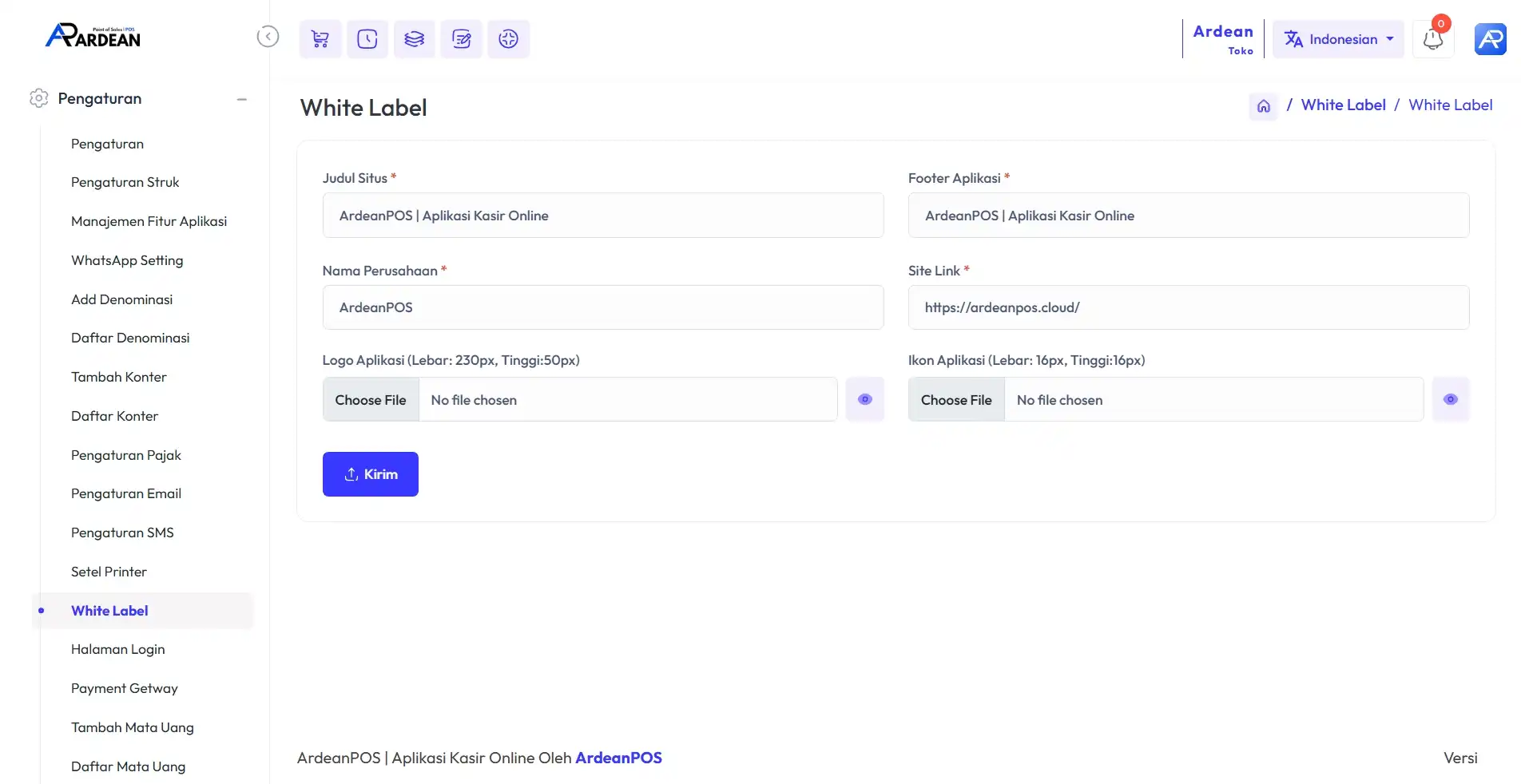Click 'No file chosen' text for Logo Aplikasi

tap(474, 400)
